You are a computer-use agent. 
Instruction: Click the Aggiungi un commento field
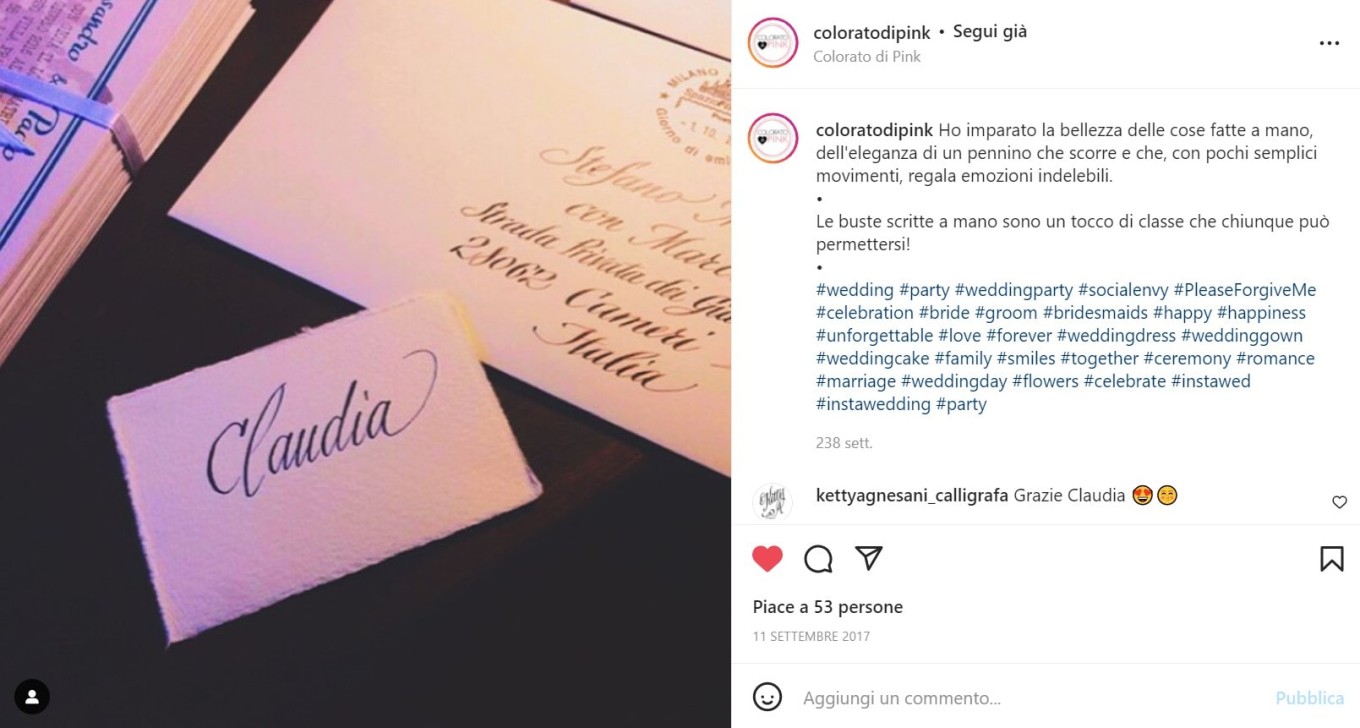click(x=1030, y=698)
